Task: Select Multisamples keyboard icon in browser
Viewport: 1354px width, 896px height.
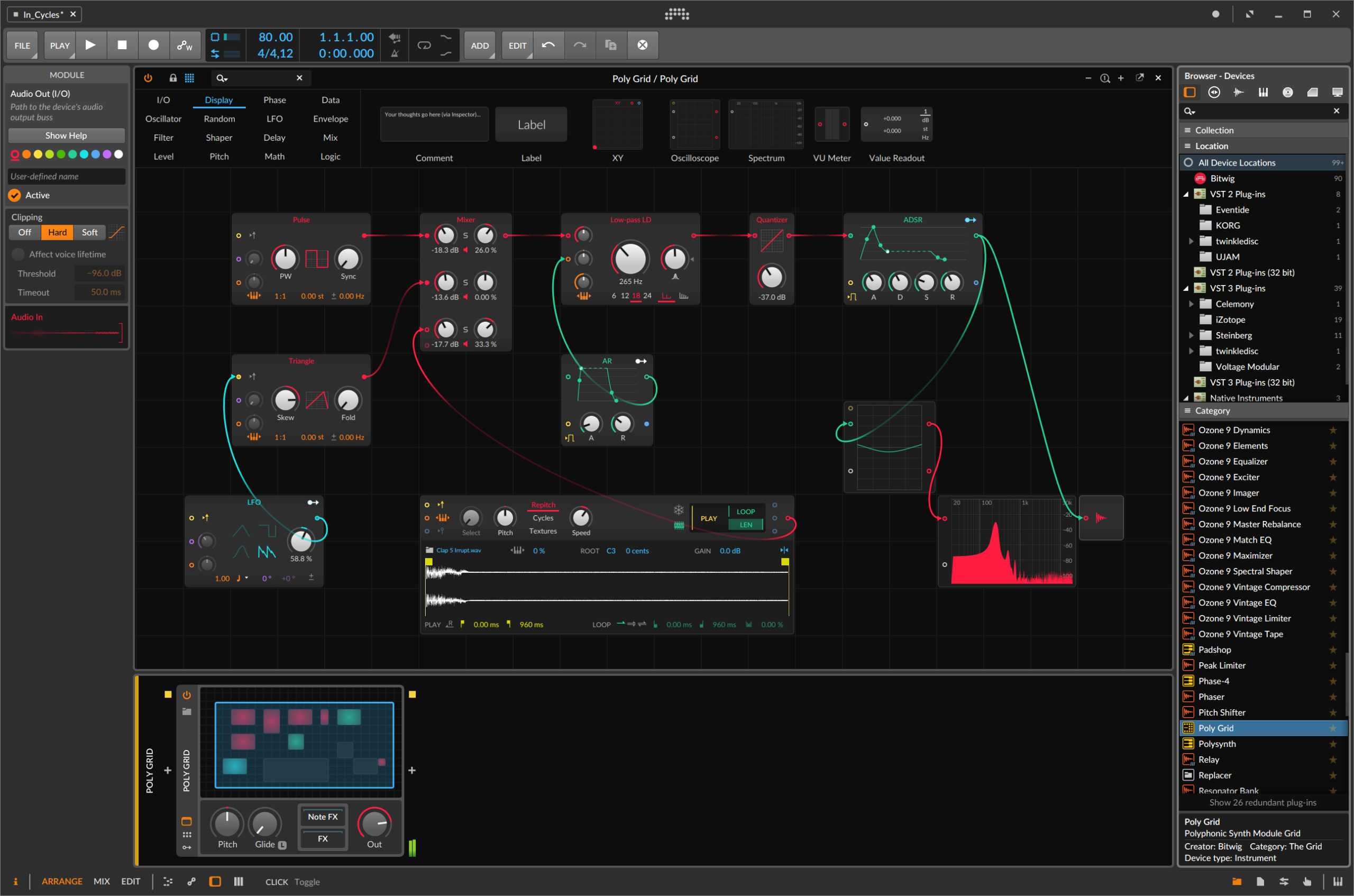Action: 1263,92
